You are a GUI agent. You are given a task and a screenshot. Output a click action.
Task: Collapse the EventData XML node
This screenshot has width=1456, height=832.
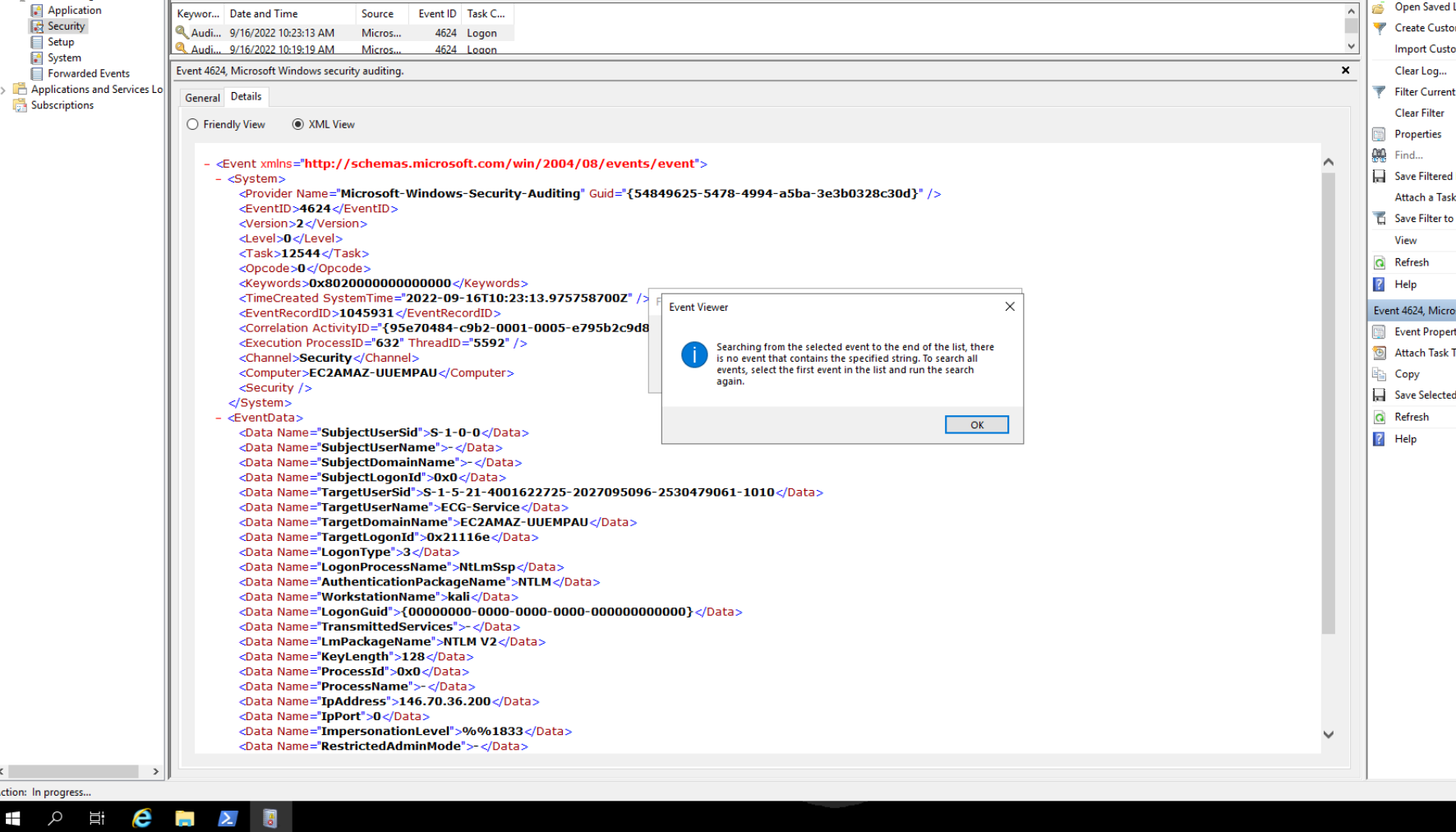(x=219, y=418)
